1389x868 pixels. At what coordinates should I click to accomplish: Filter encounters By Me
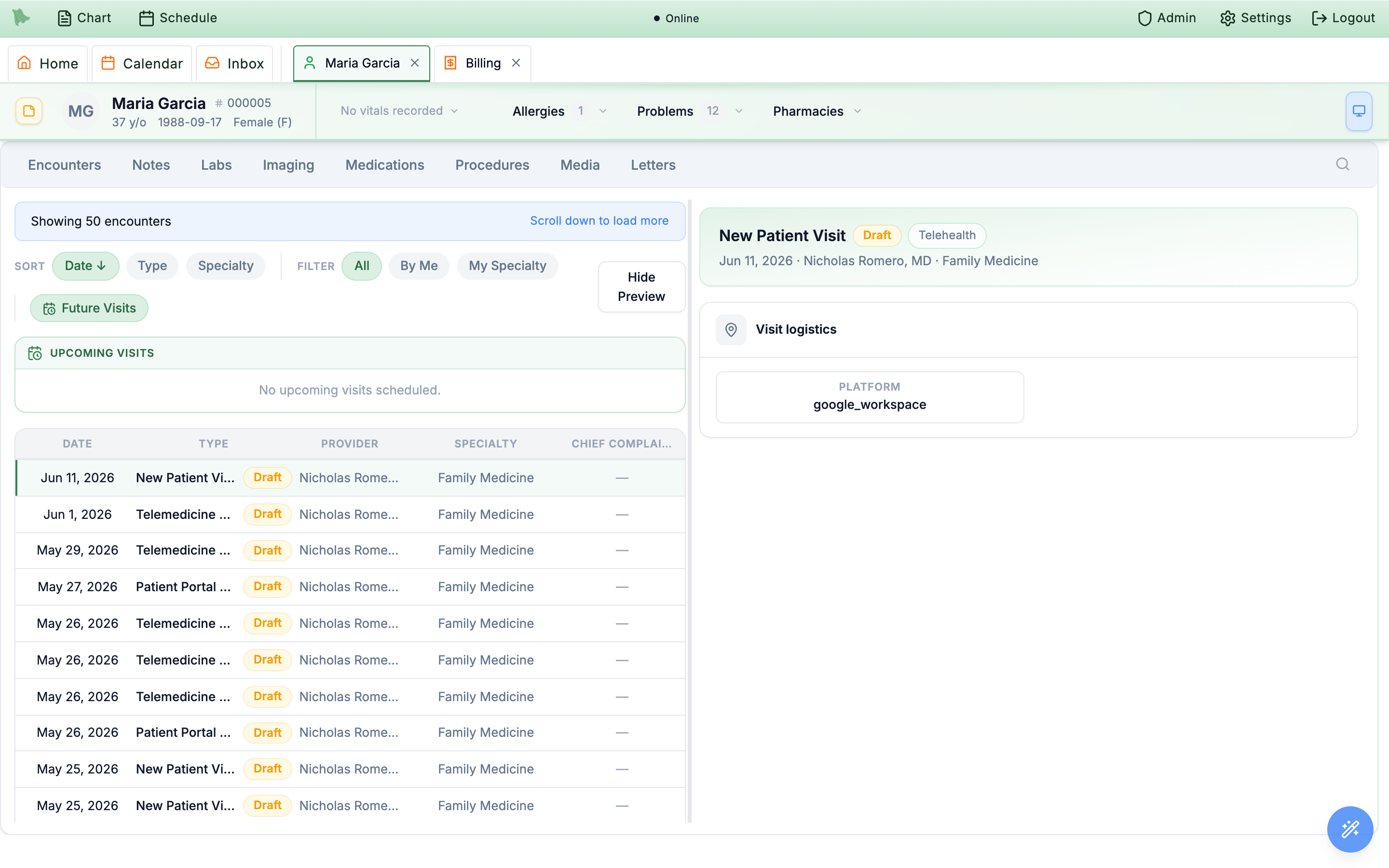pos(419,266)
